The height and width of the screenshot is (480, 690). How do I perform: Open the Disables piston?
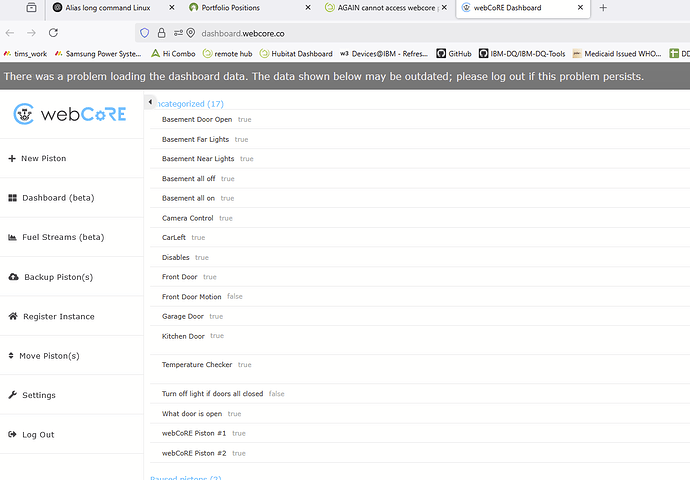pos(176,257)
